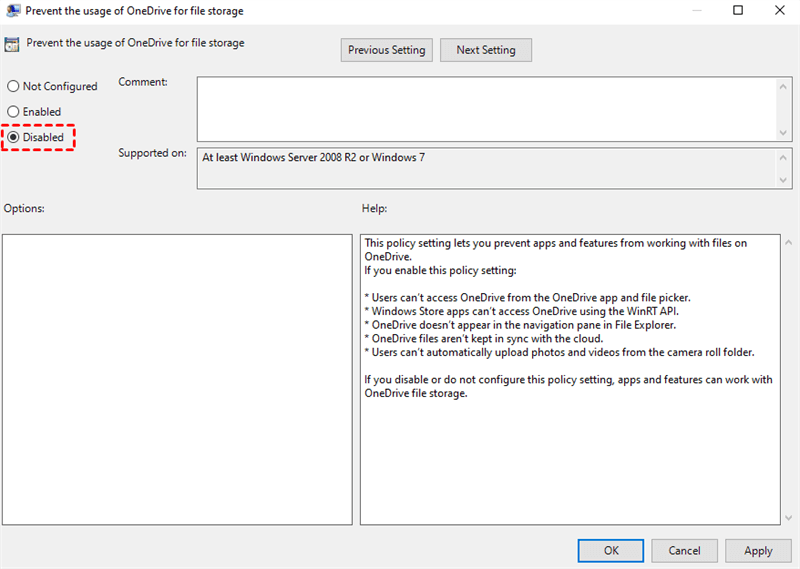
Task: Click Supported on box scroll down arrow
Action: point(784,179)
